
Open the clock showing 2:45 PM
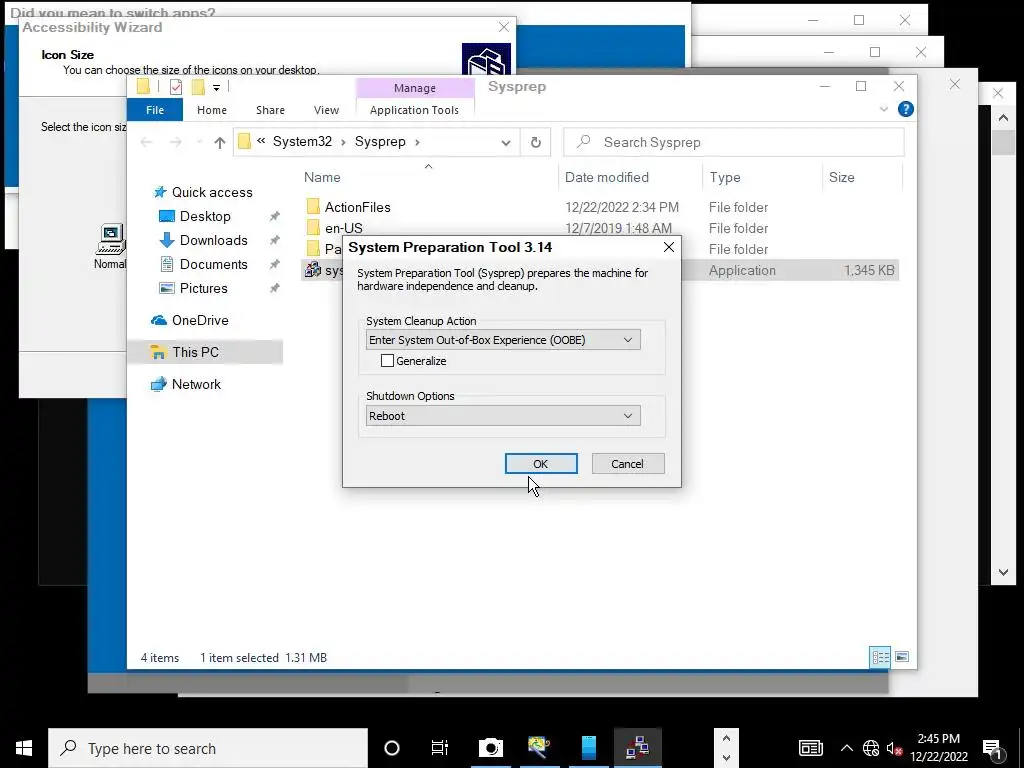tap(938, 748)
